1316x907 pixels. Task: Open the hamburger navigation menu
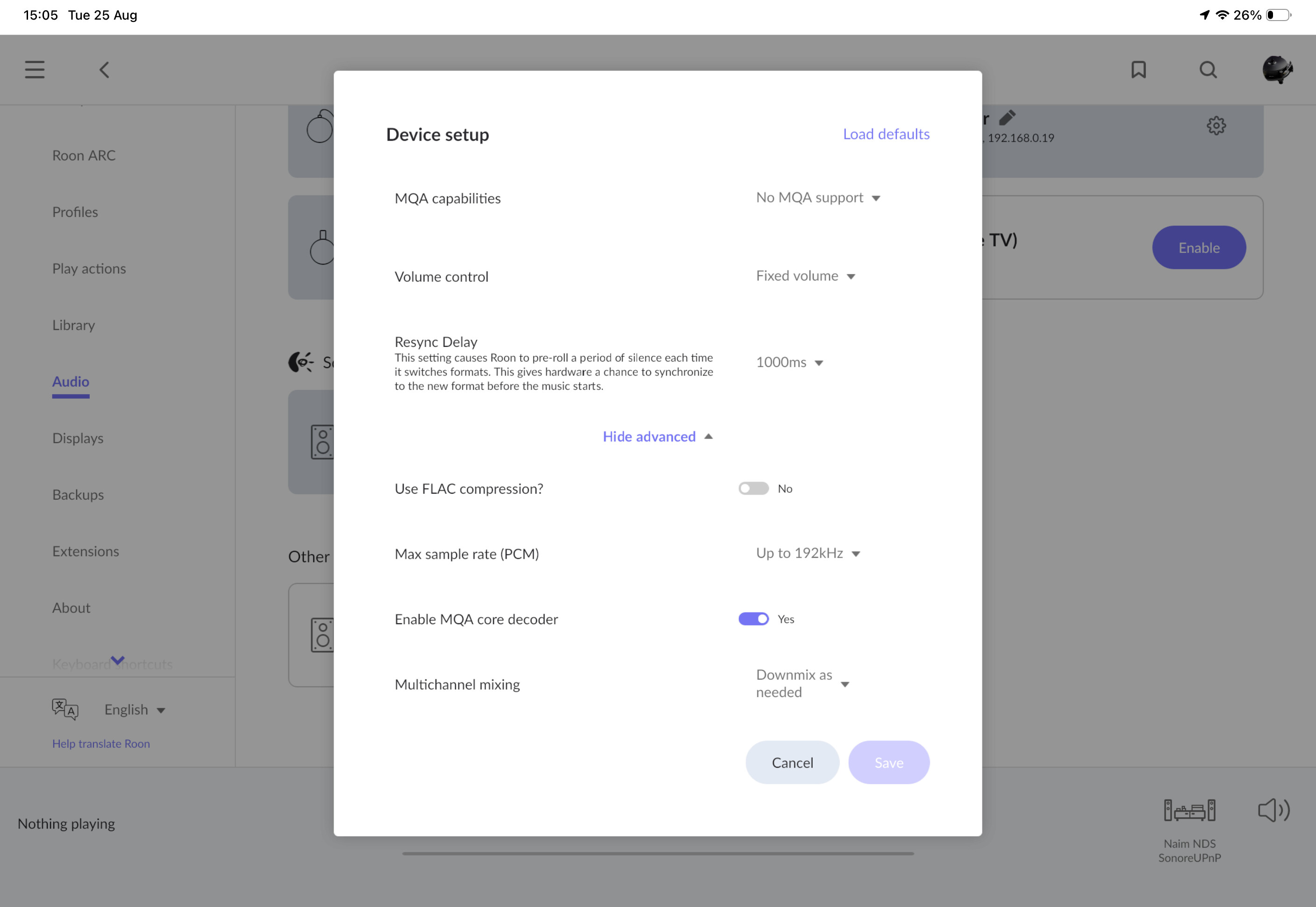pos(35,70)
